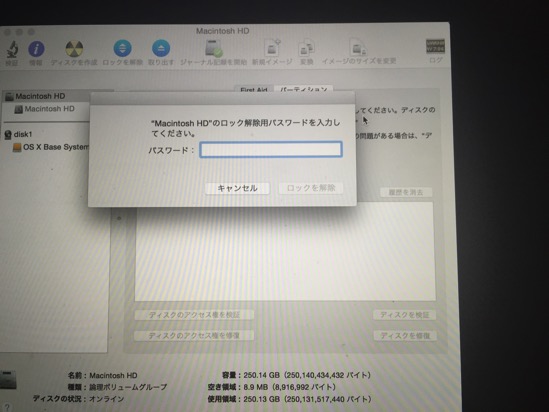549x412 pixels.
Task: Click the 種類: 論理ボリュームグループ text
Action: (x=117, y=387)
